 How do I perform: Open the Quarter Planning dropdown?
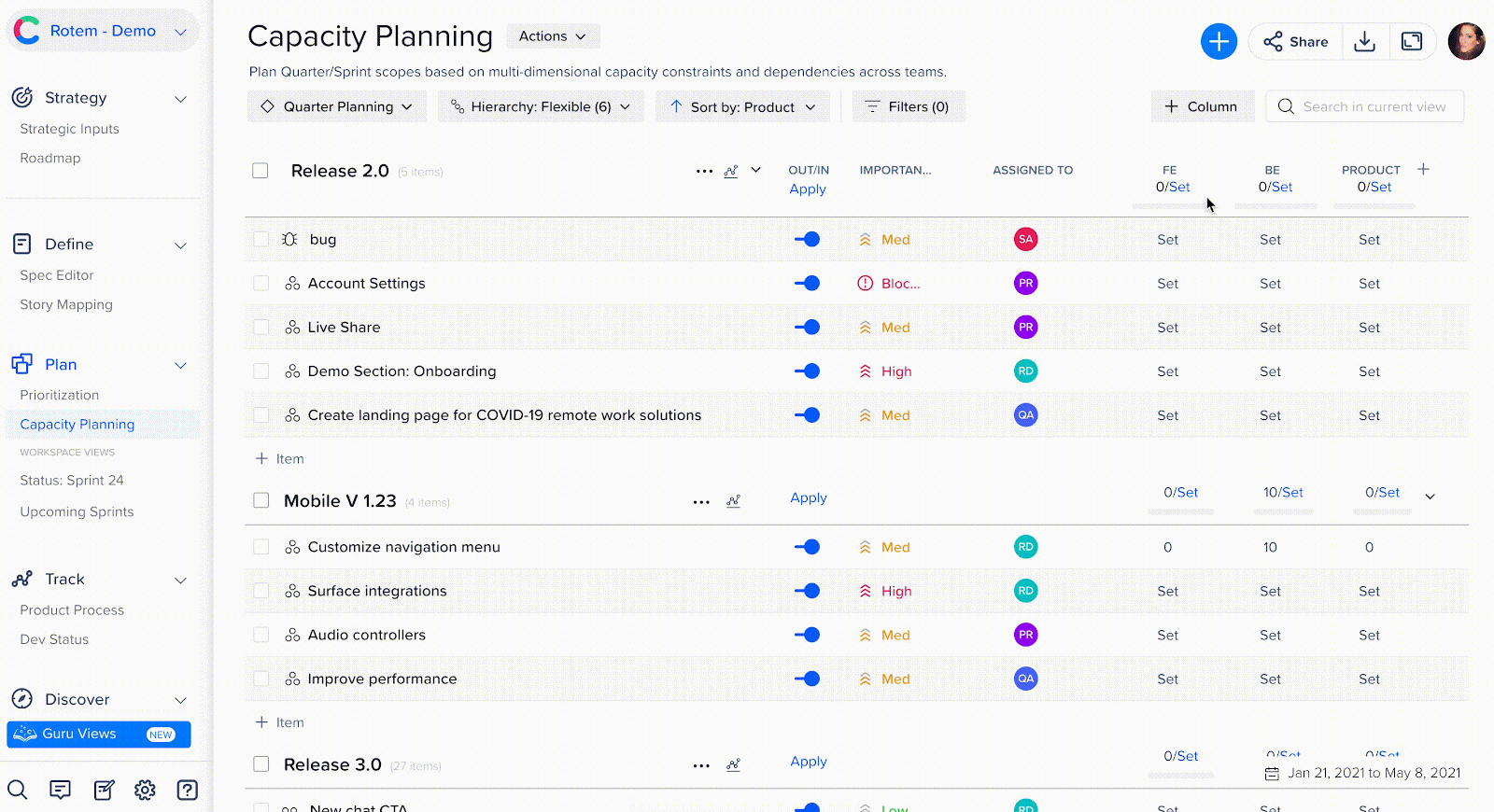(x=337, y=106)
